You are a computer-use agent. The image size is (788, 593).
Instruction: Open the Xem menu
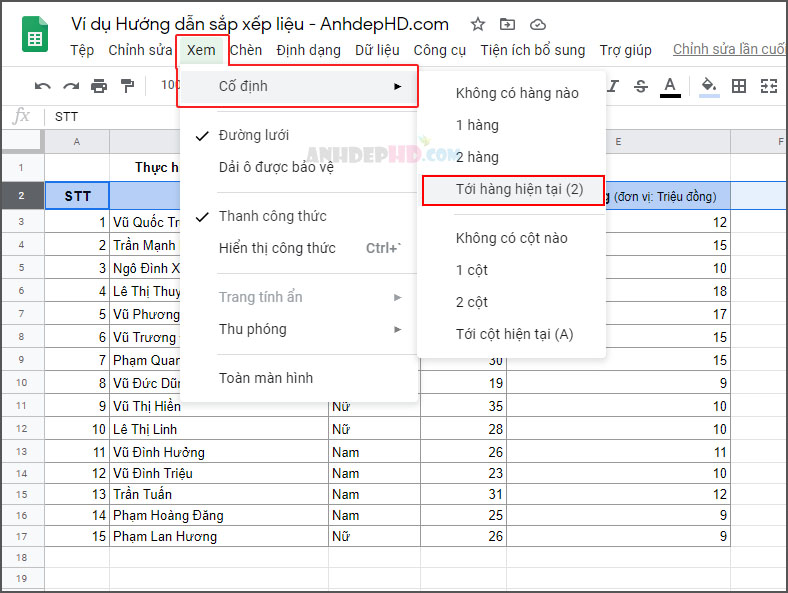201,50
